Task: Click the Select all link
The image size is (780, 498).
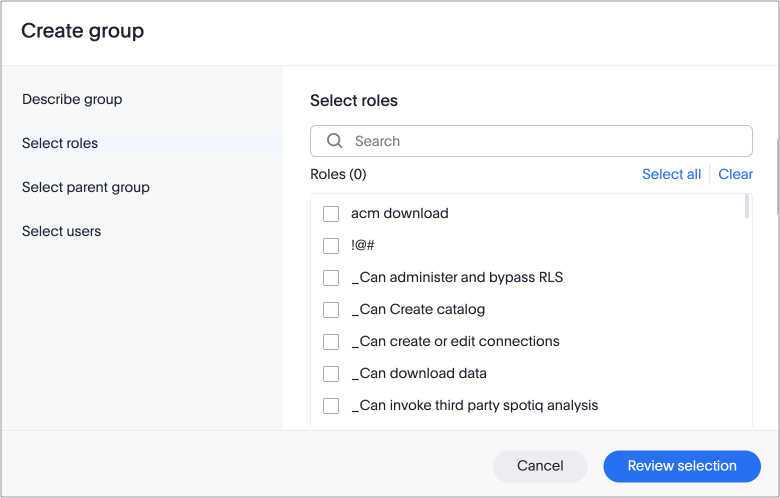Action: coord(671,174)
